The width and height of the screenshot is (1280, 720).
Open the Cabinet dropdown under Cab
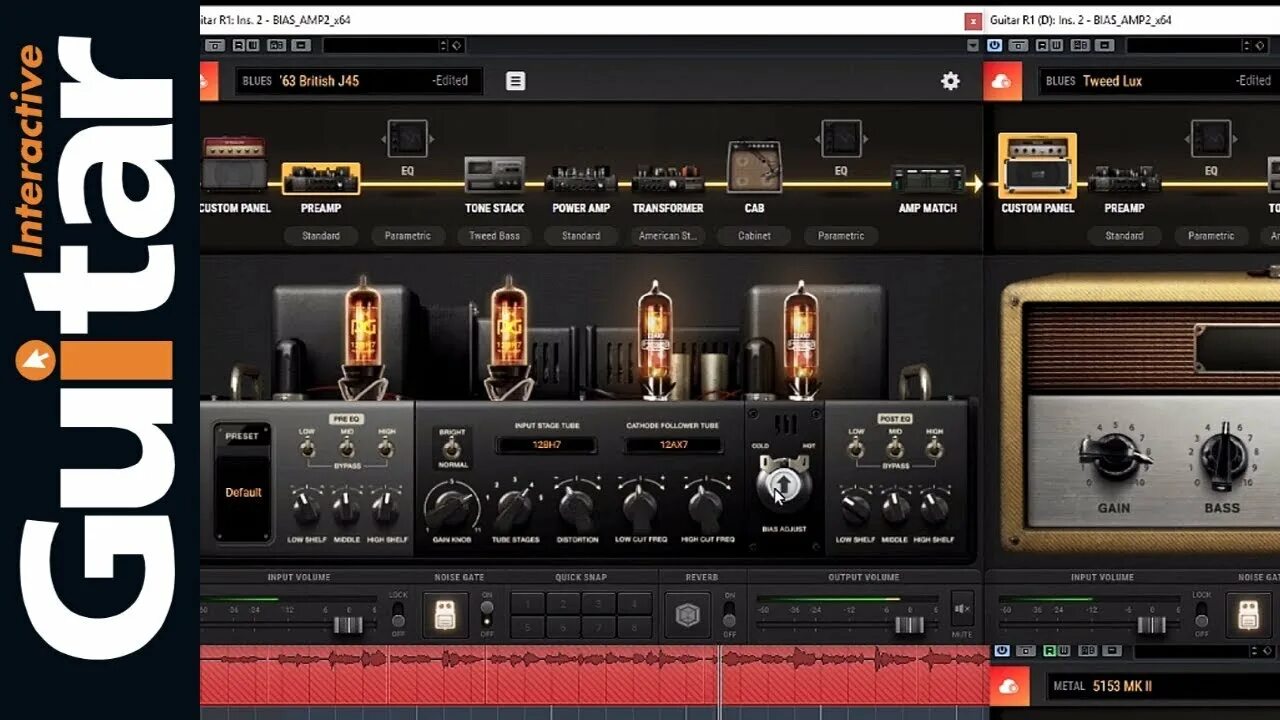tap(755, 236)
